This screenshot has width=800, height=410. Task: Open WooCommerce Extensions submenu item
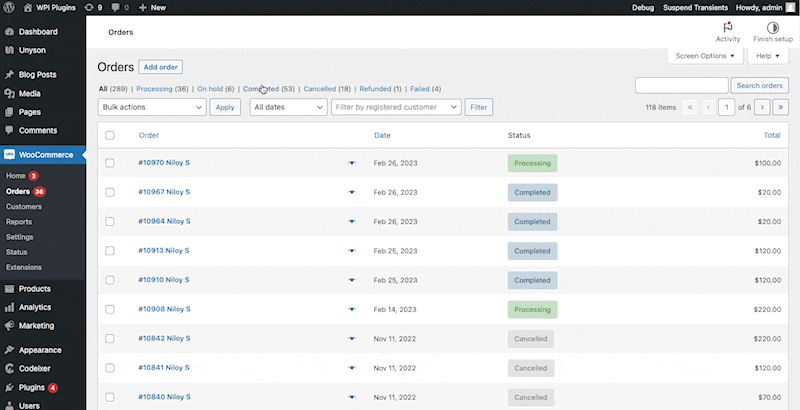[24, 267]
